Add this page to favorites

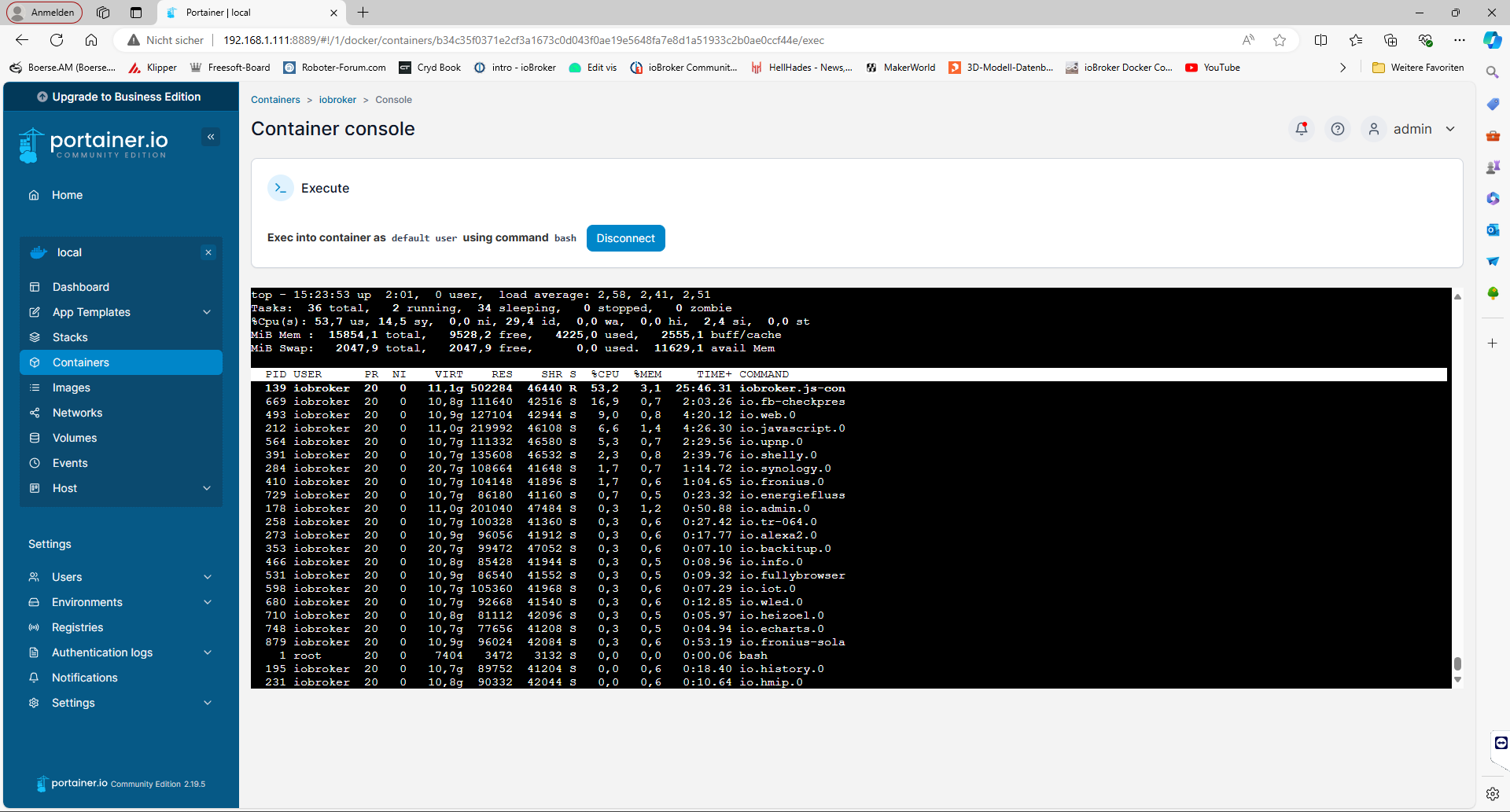point(1280,40)
